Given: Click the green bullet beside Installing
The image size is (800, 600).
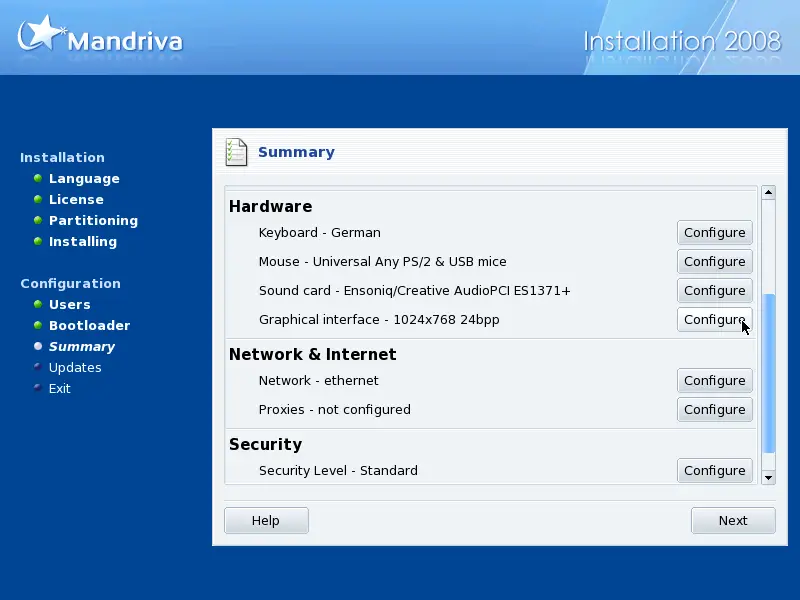Looking at the screenshot, I should point(38,241).
